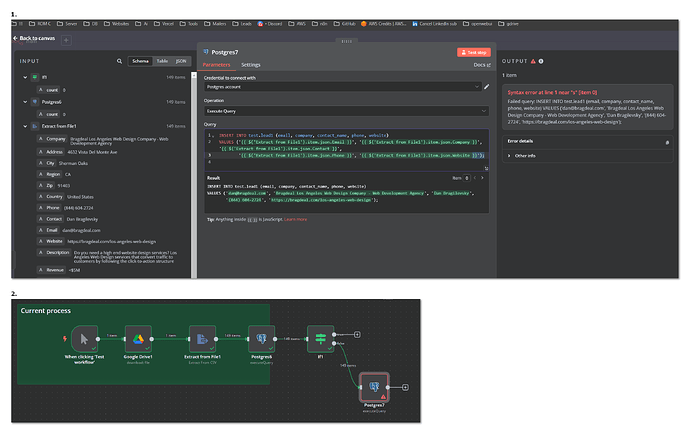
Task: Click the output error warning triangle icon
Action: (533, 61)
